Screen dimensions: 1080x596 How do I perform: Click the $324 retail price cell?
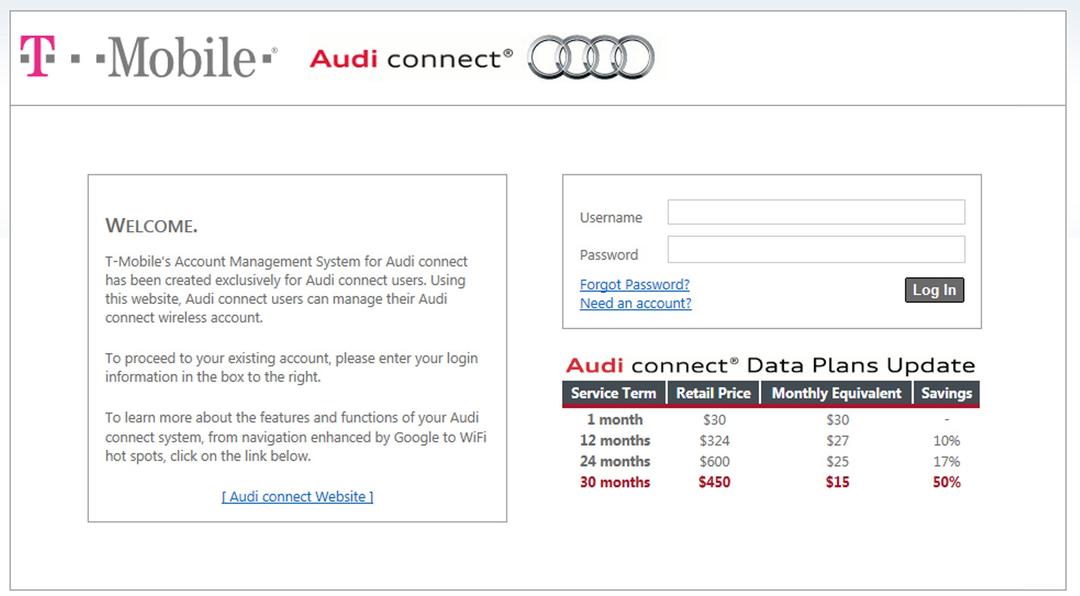click(x=714, y=441)
